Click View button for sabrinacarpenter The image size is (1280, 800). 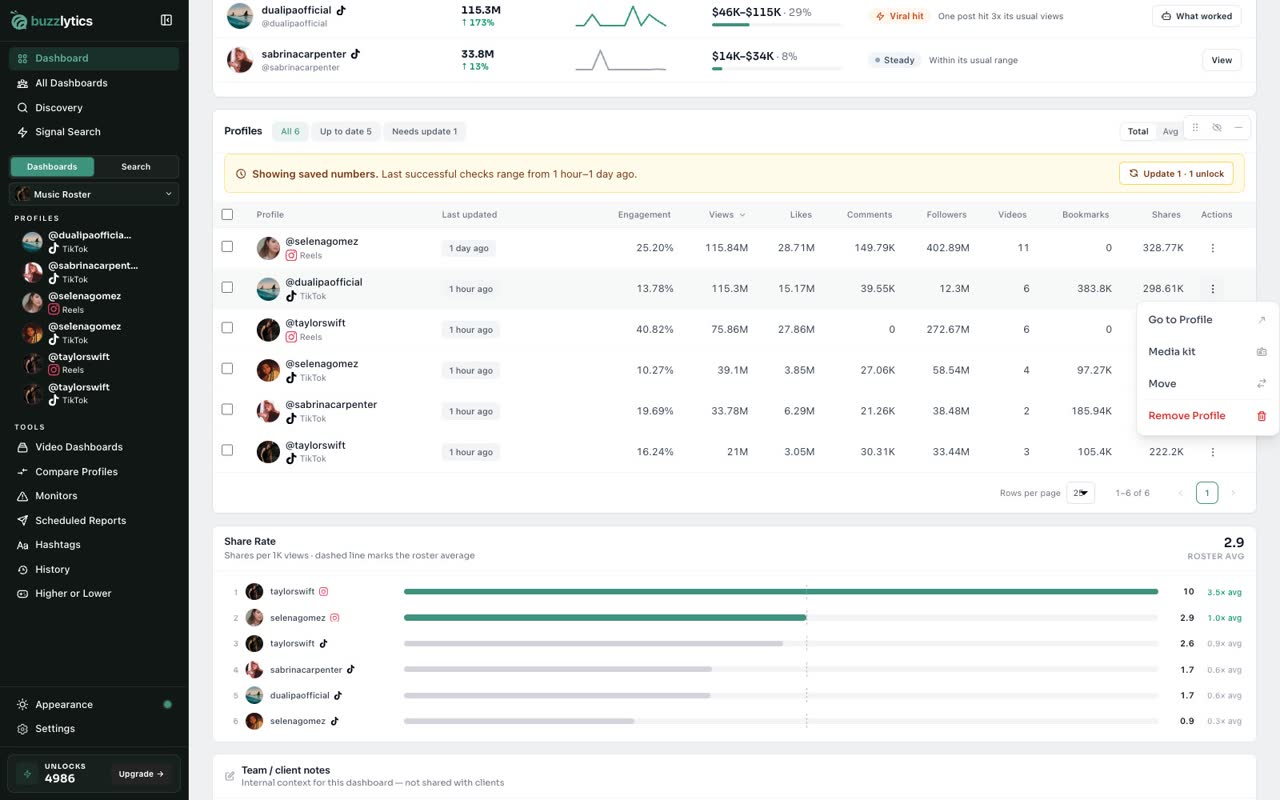[x=1222, y=60]
